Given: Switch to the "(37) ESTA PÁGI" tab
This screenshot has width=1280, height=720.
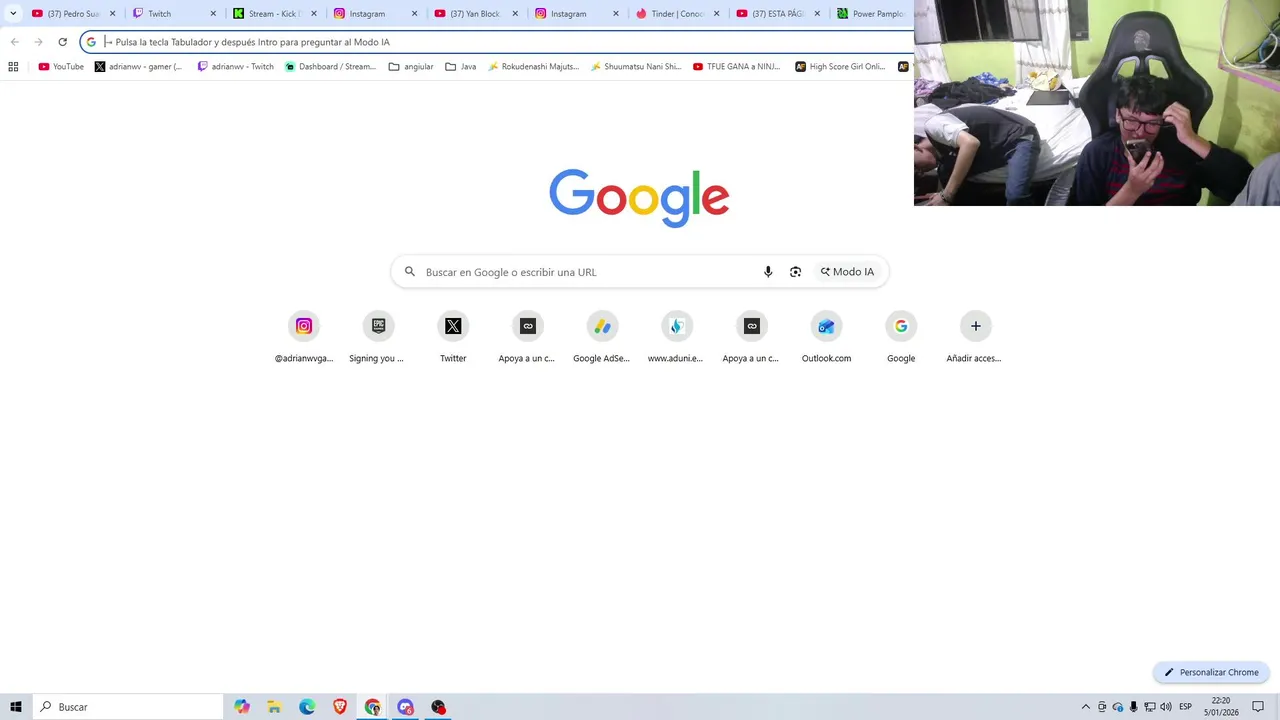Looking at the screenshot, I should 778,14.
